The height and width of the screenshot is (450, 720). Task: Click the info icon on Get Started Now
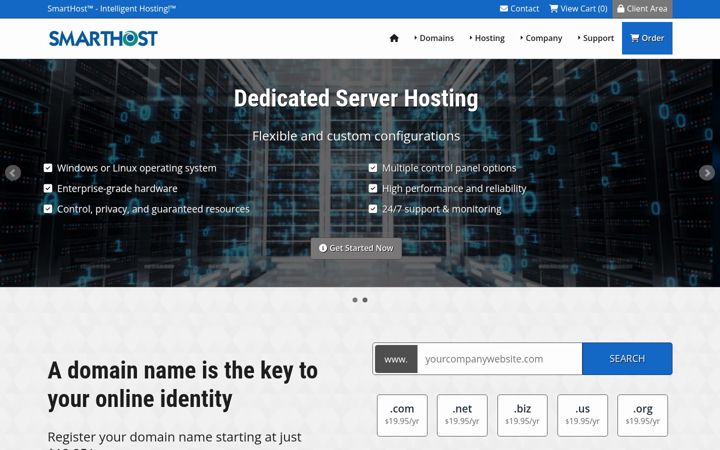point(323,248)
